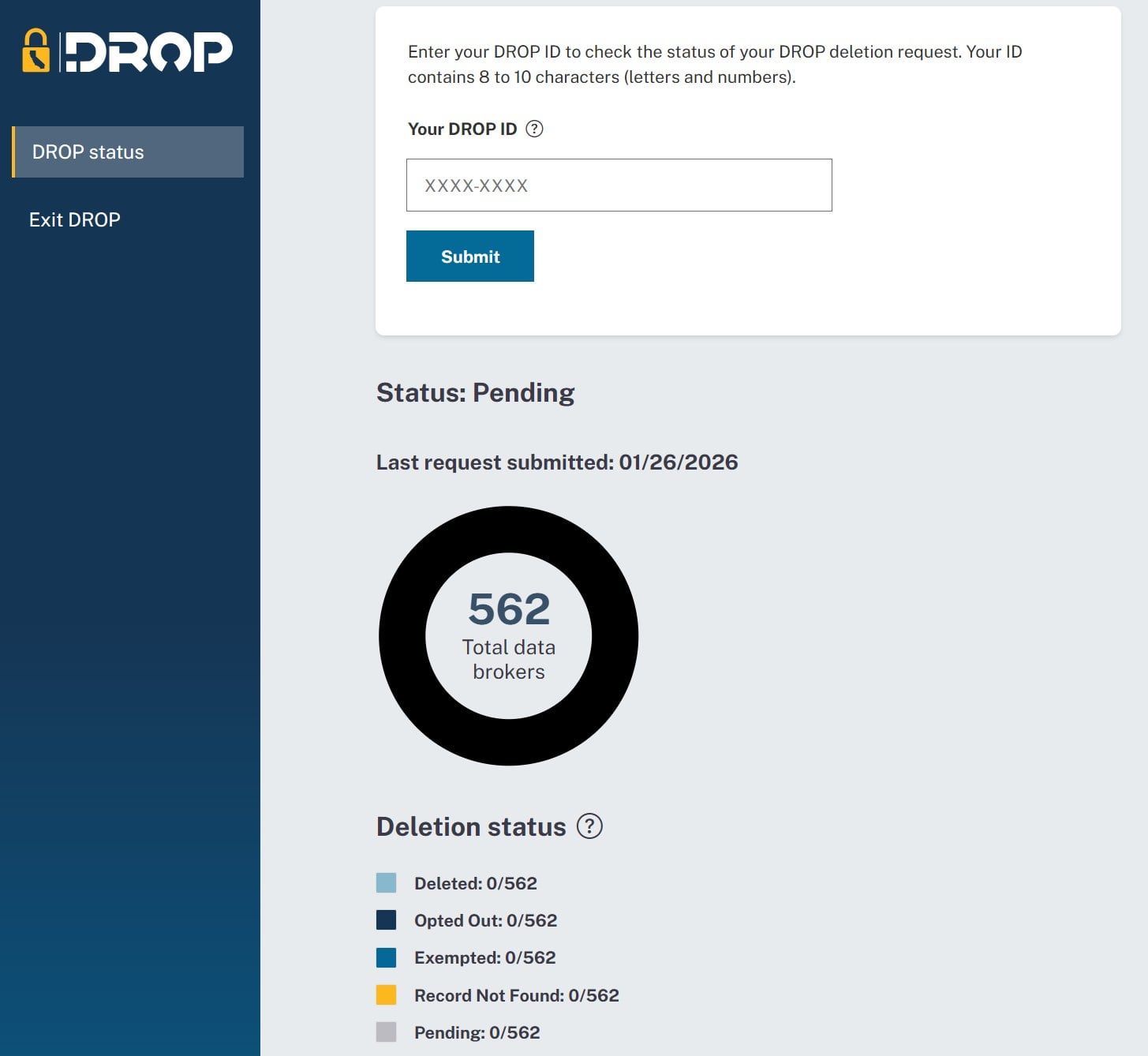This screenshot has height=1056, width=1148.
Task: Click the black donut chart ring
Action: coord(402,635)
